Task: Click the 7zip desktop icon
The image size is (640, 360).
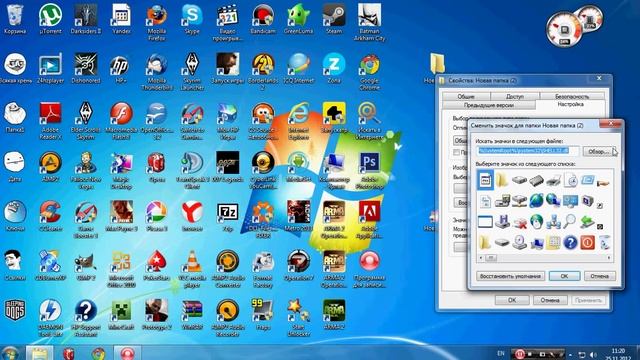Action: click(227, 217)
